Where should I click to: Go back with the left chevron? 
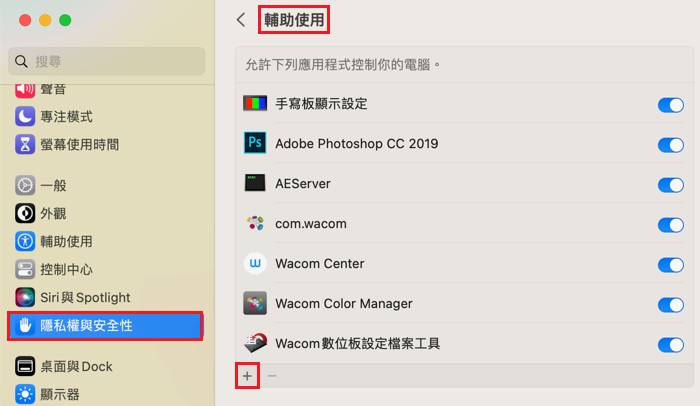(241, 20)
